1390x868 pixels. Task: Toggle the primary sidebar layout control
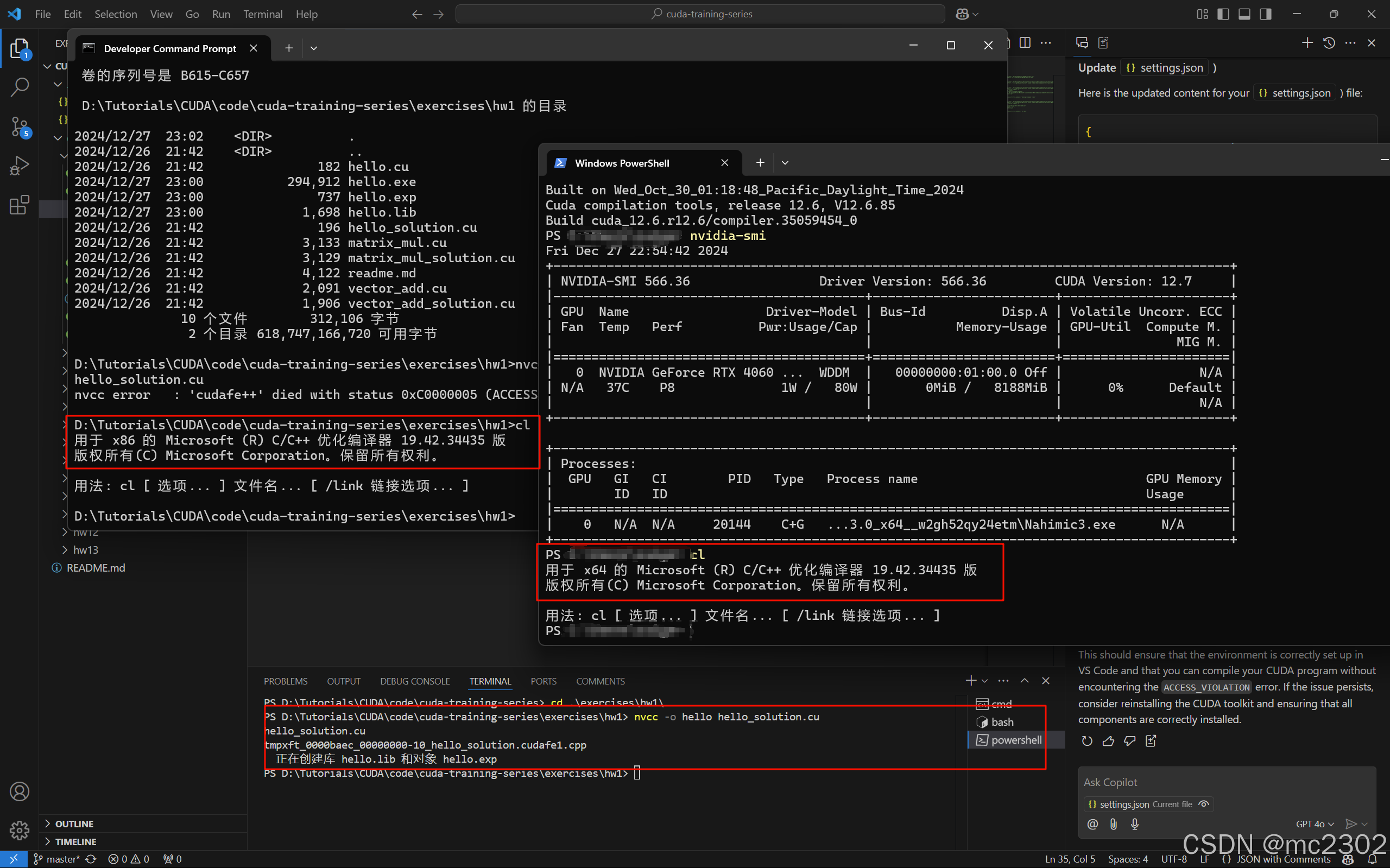pyautogui.click(x=1222, y=14)
